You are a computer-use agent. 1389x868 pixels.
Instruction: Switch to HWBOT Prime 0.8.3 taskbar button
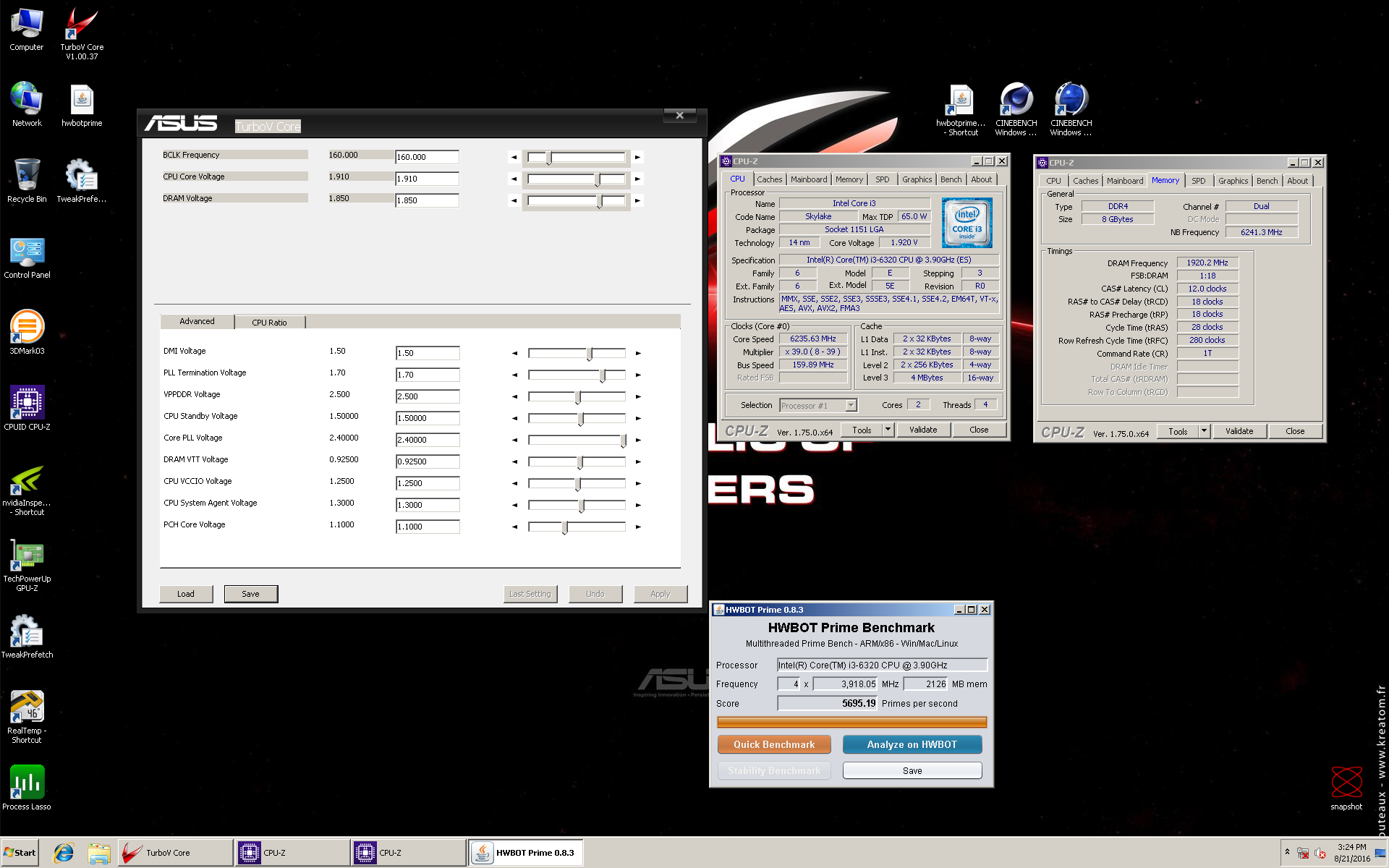coord(526,853)
